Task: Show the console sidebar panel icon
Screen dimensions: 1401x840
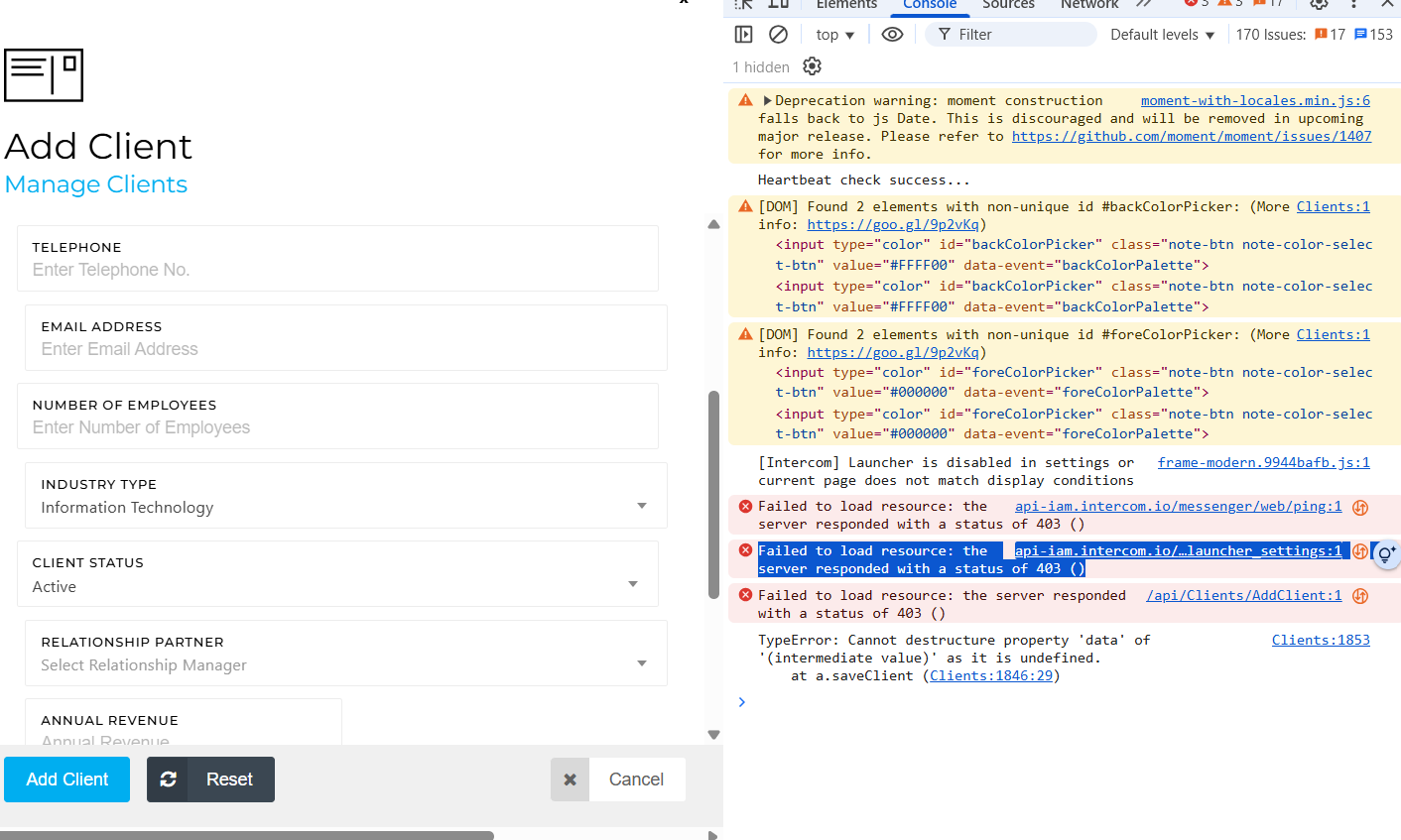Action: pos(743,35)
